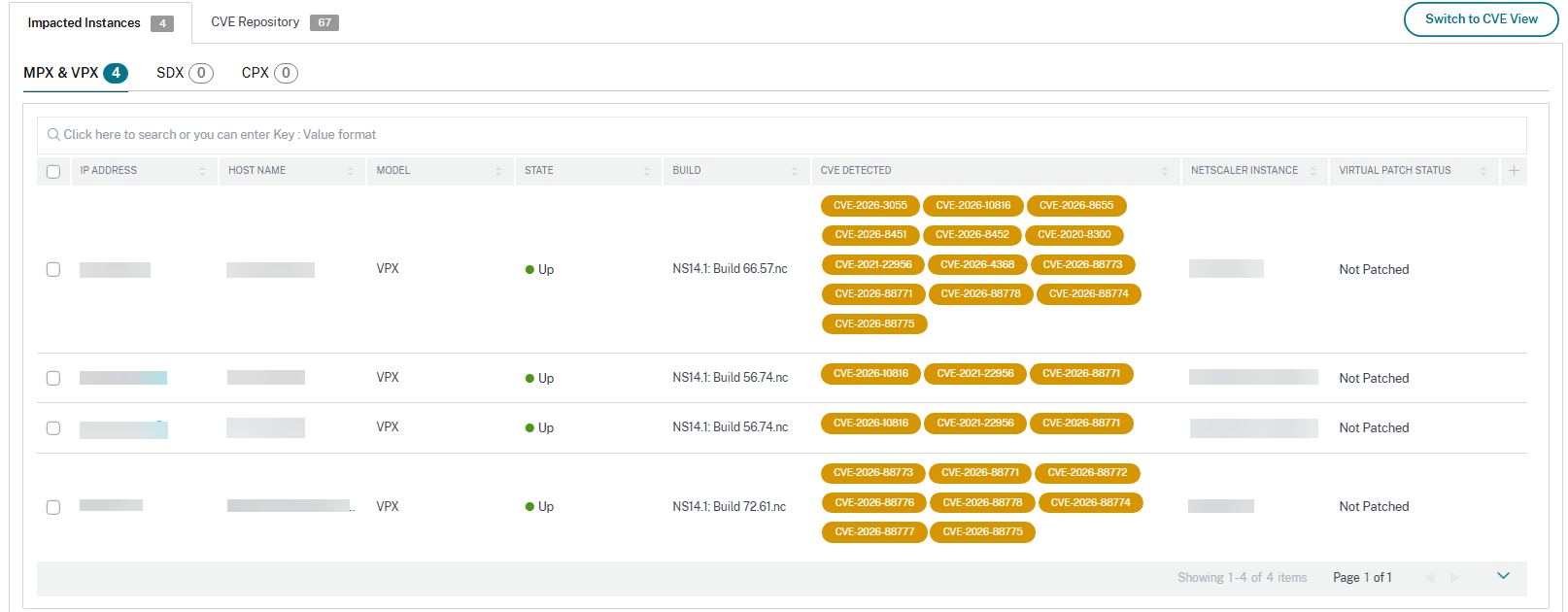Sort by the HOST NAME column arrows

pyautogui.click(x=351, y=171)
